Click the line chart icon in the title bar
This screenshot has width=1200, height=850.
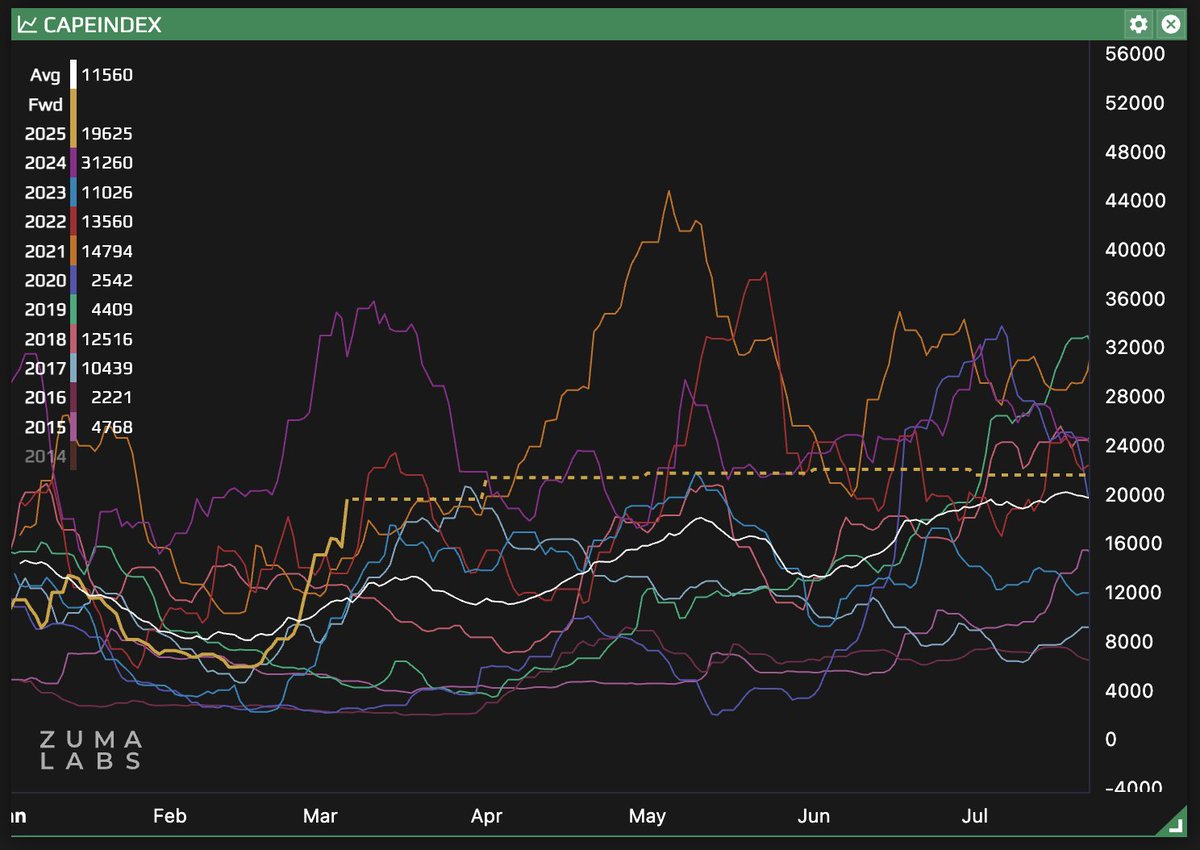27,24
